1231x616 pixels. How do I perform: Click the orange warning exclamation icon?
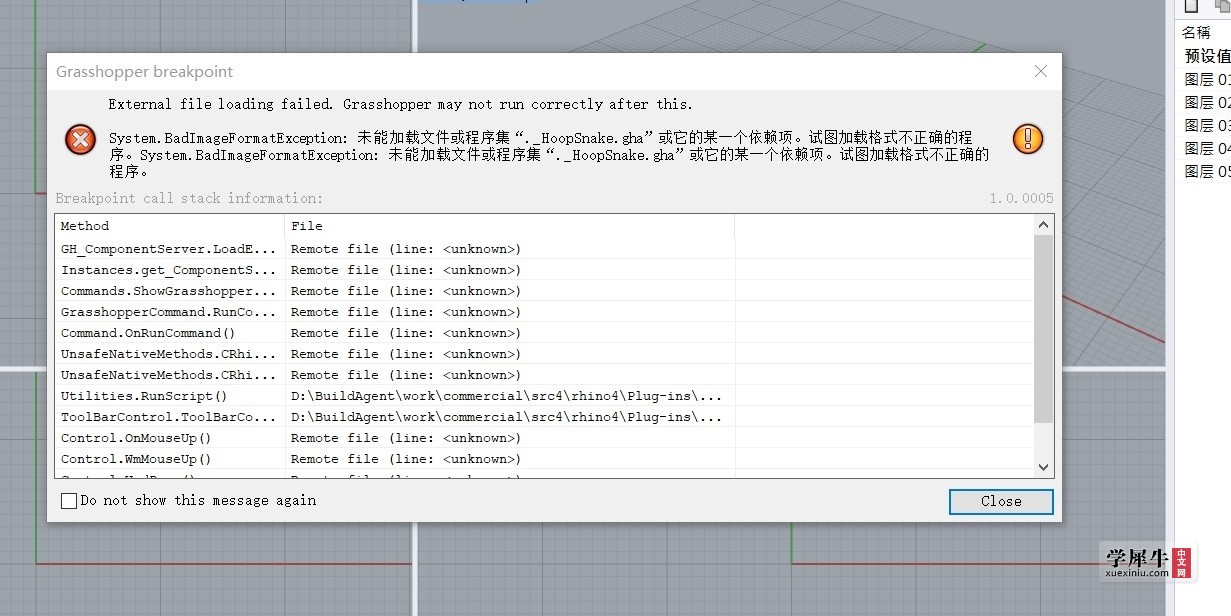[1028, 139]
